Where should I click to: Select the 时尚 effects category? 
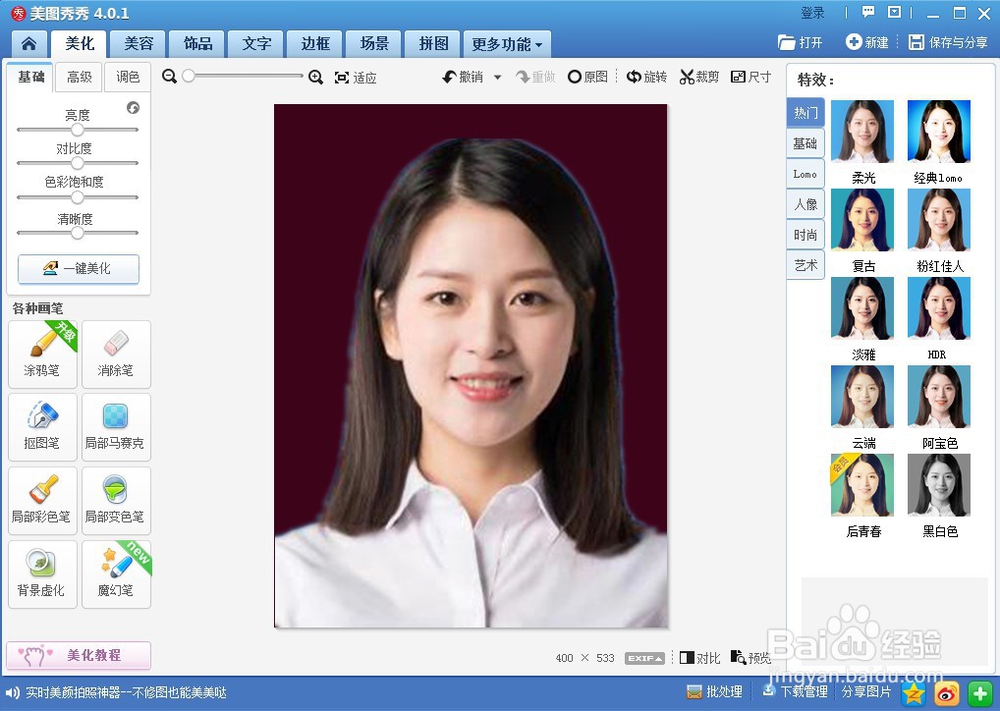[x=805, y=235]
